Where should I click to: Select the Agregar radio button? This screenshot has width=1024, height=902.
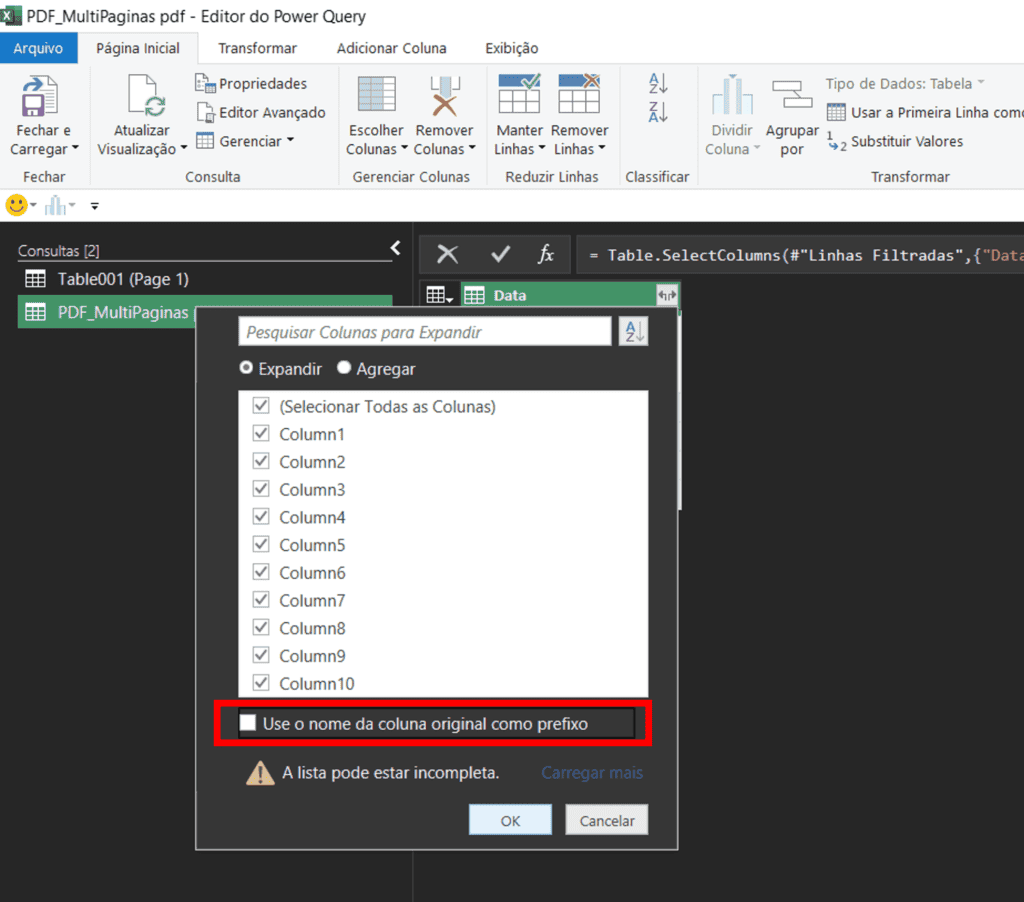coord(344,368)
